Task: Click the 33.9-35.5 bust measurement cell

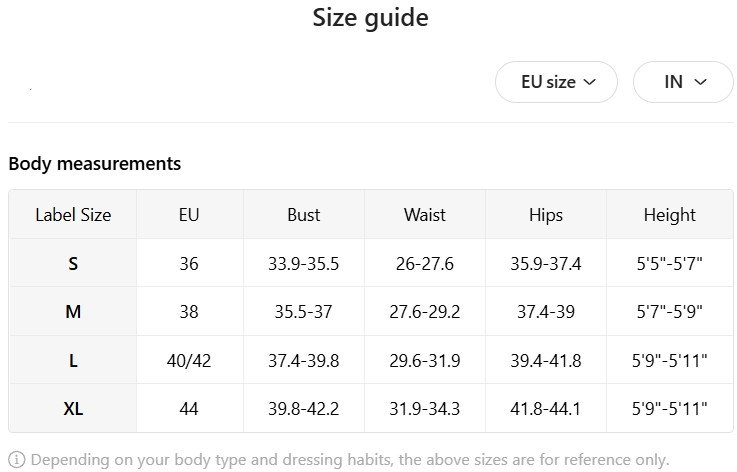Action: click(304, 264)
